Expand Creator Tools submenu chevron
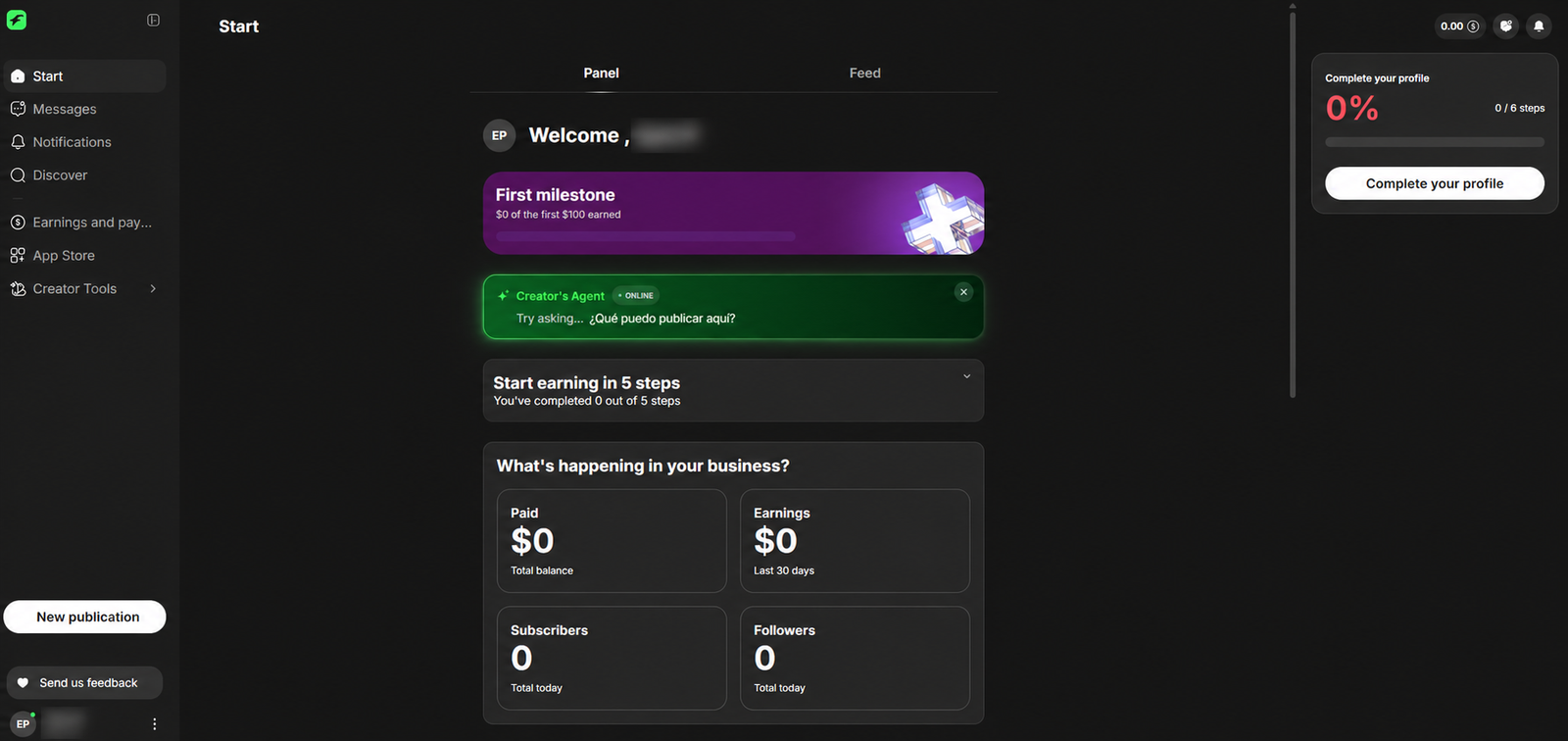The image size is (1568, 741). (x=153, y=289)
